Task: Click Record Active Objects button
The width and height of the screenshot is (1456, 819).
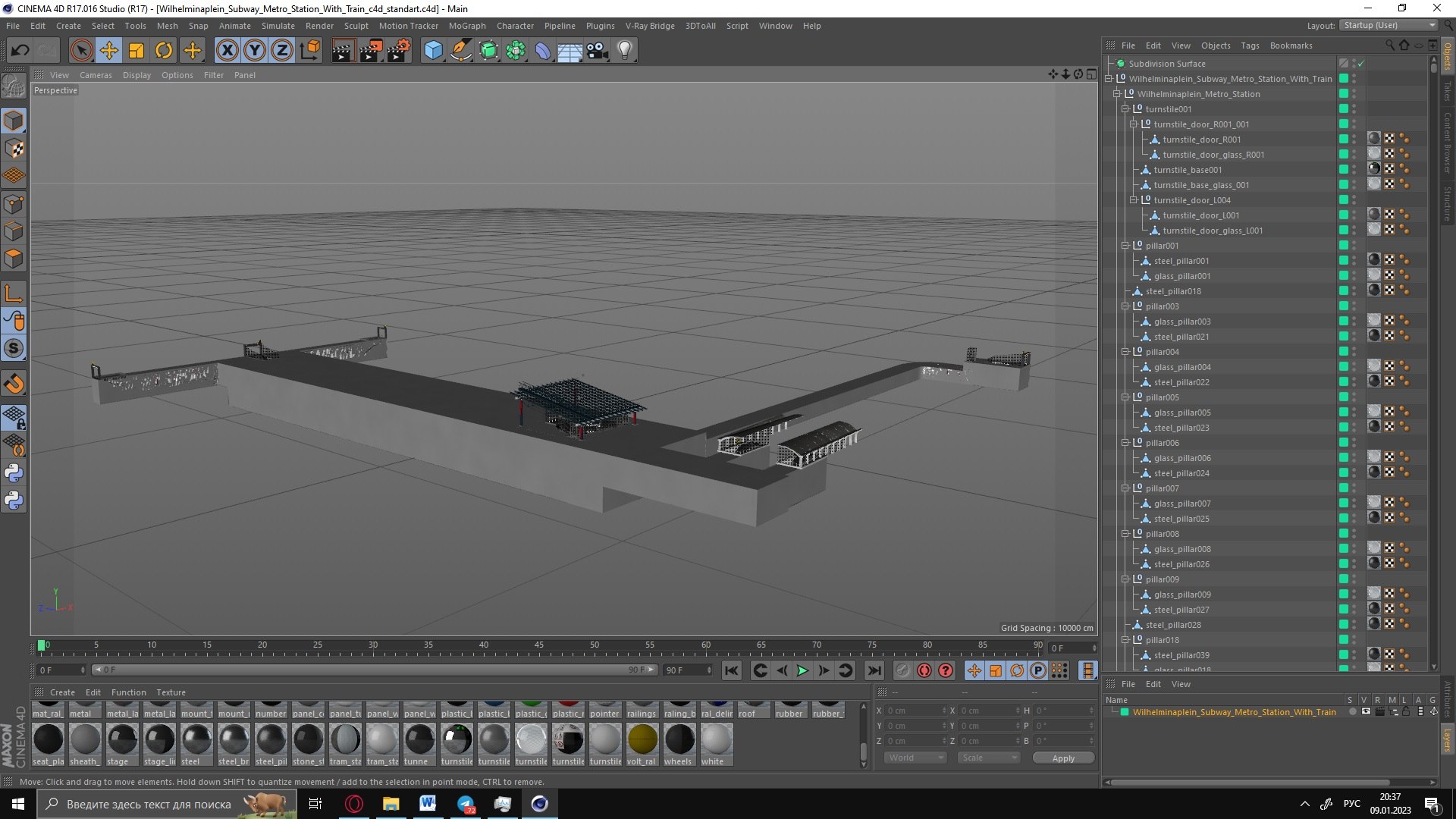Action: coord(902,670)
